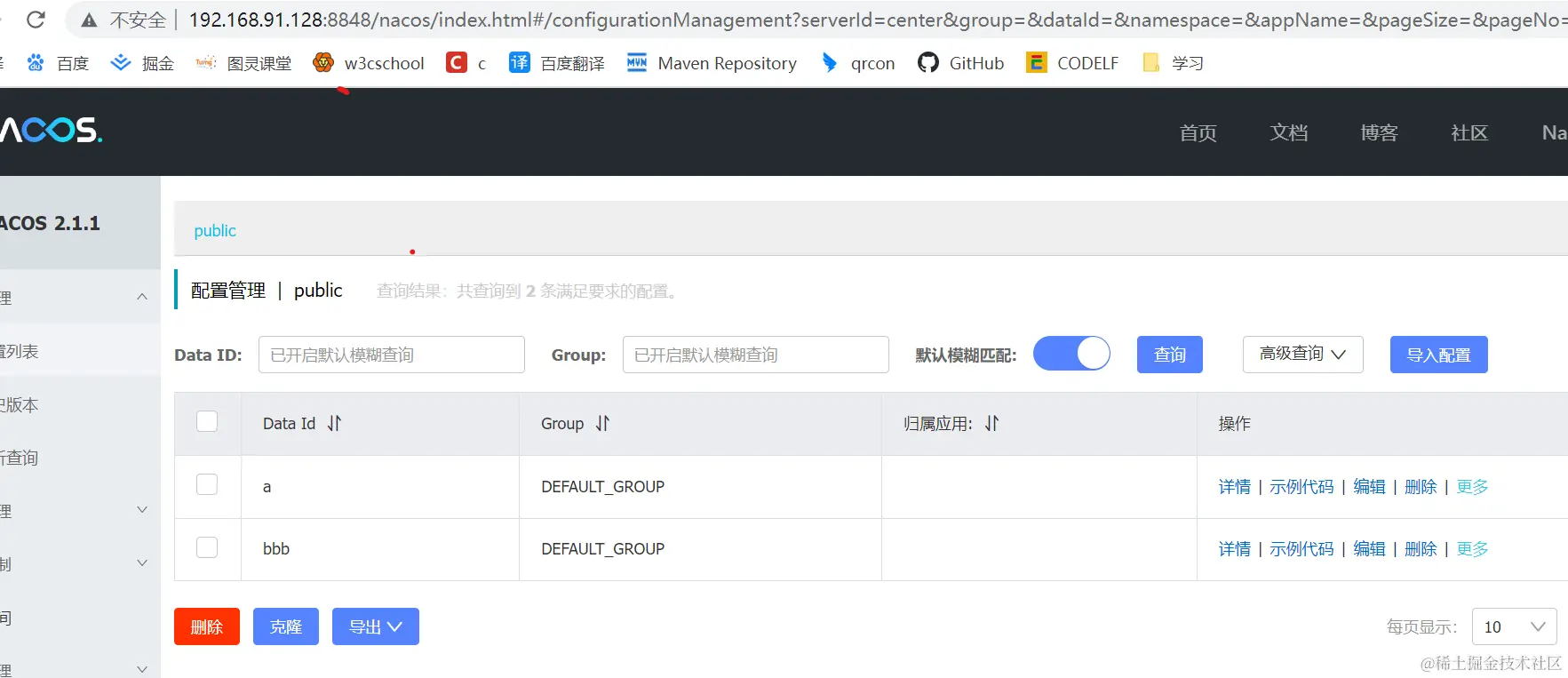Reload the page with the browser refresh icon
The width and height of the screenshot is (1568, 678).
pos(36,20)
